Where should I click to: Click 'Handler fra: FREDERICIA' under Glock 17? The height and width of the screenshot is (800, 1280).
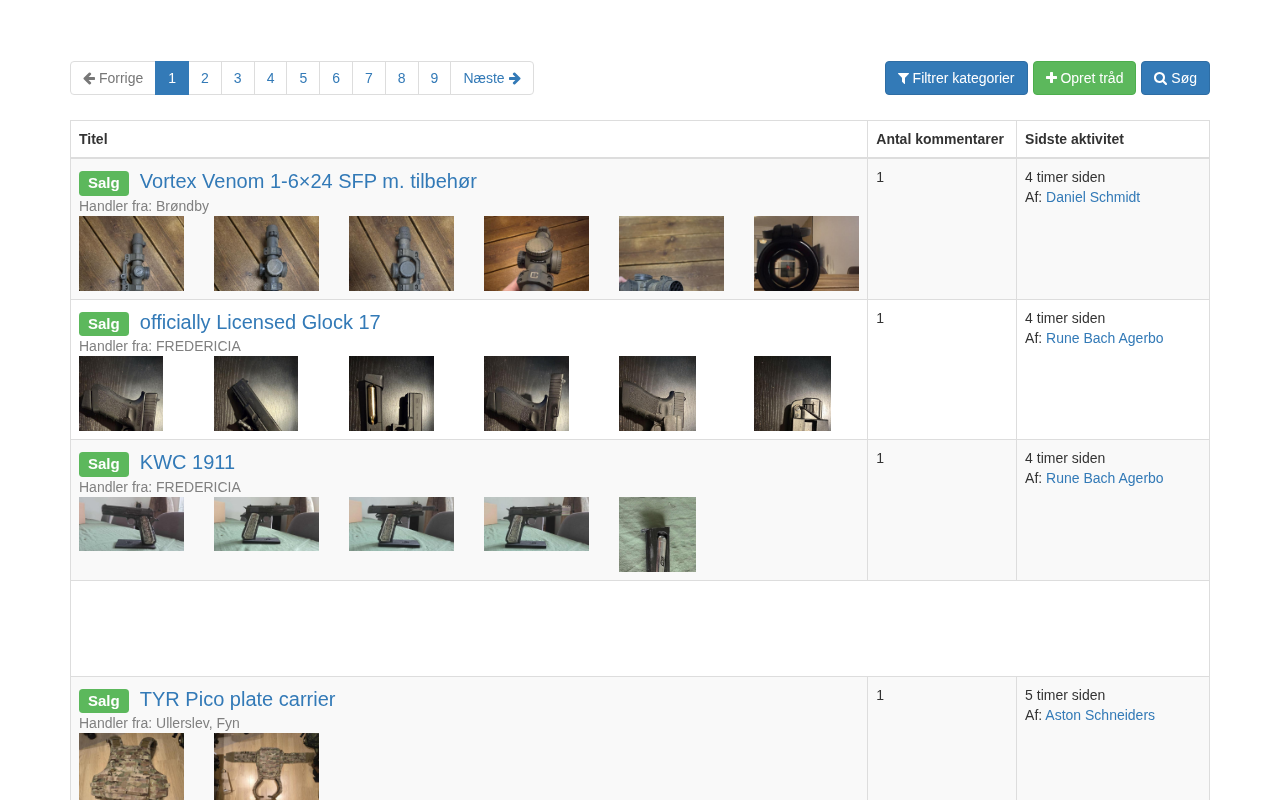click(x=160, y=346)
